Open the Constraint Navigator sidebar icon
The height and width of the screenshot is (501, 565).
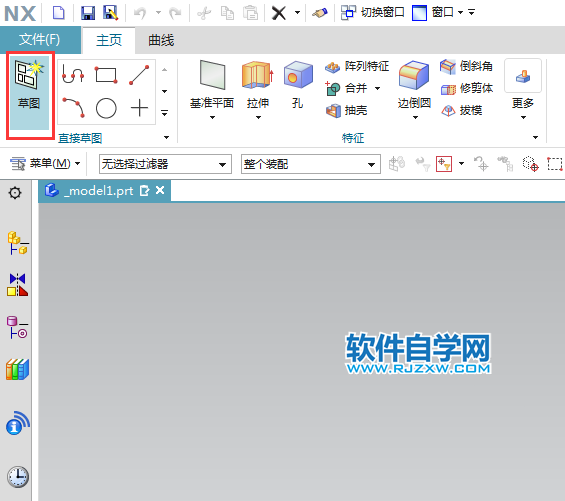(x=17, y=285)
